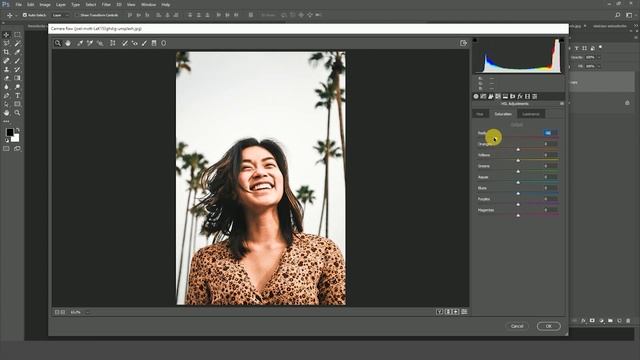Toggle the layer filter switch in Layers panel
This screenshot has height=360, width=640.
tap(600, 47)
